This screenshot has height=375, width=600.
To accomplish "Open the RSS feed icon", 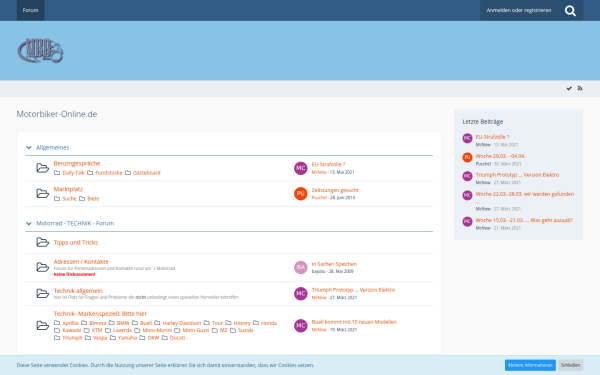I will (580, 88).
